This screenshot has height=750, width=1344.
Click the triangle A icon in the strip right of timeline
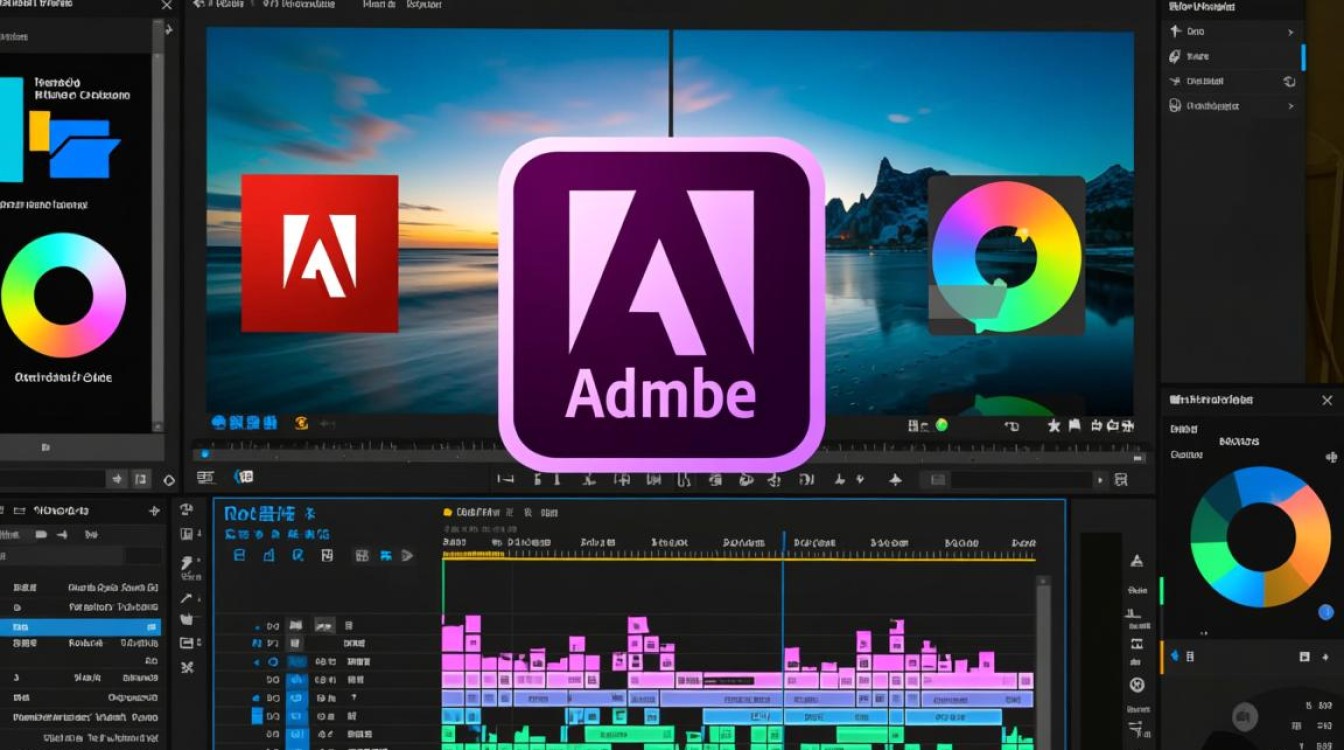[x=1136, y=562]
